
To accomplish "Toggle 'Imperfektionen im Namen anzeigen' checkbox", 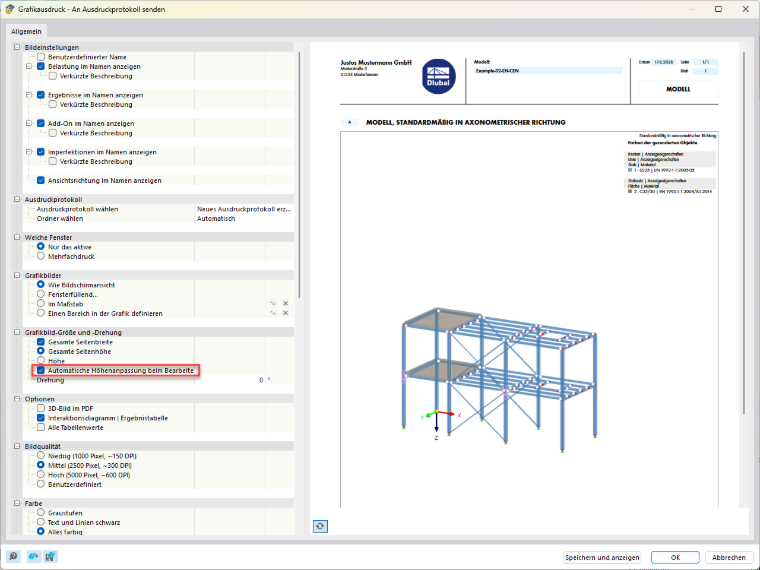I will 41,152.
